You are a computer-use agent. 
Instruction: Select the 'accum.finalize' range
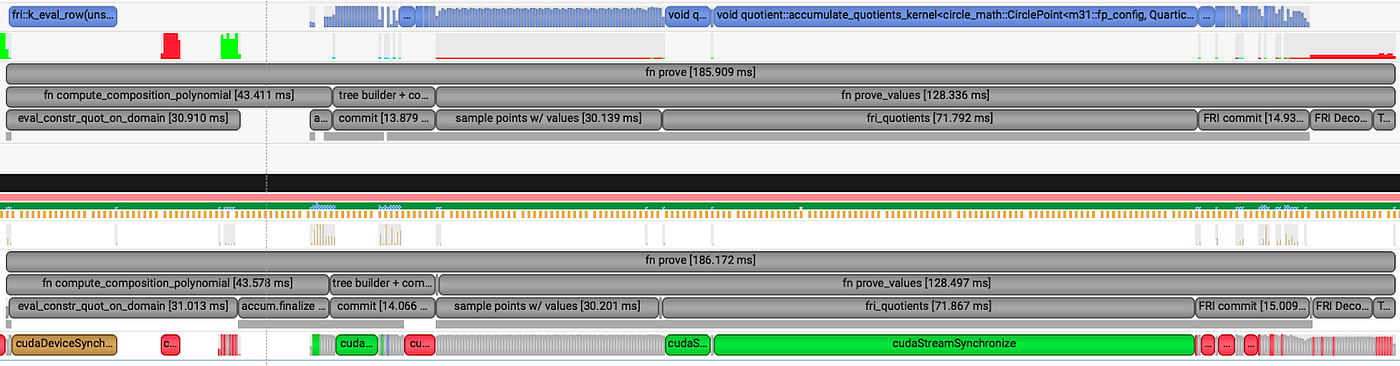point(283,306)
